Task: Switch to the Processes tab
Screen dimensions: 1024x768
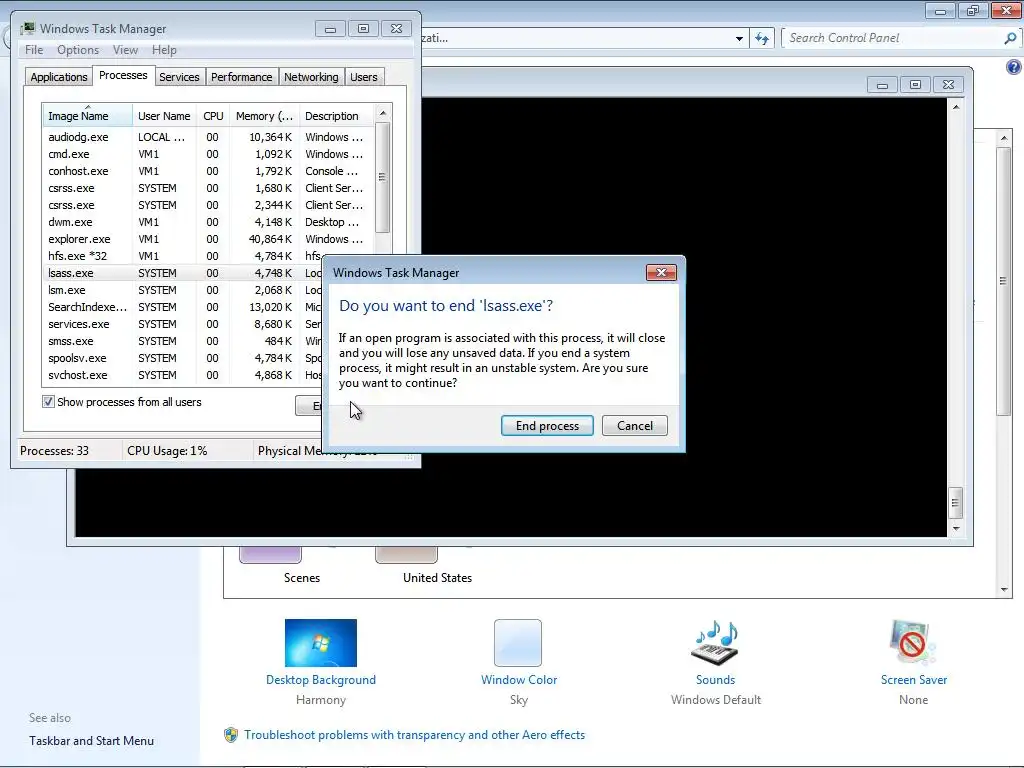Action: point(123,75)
